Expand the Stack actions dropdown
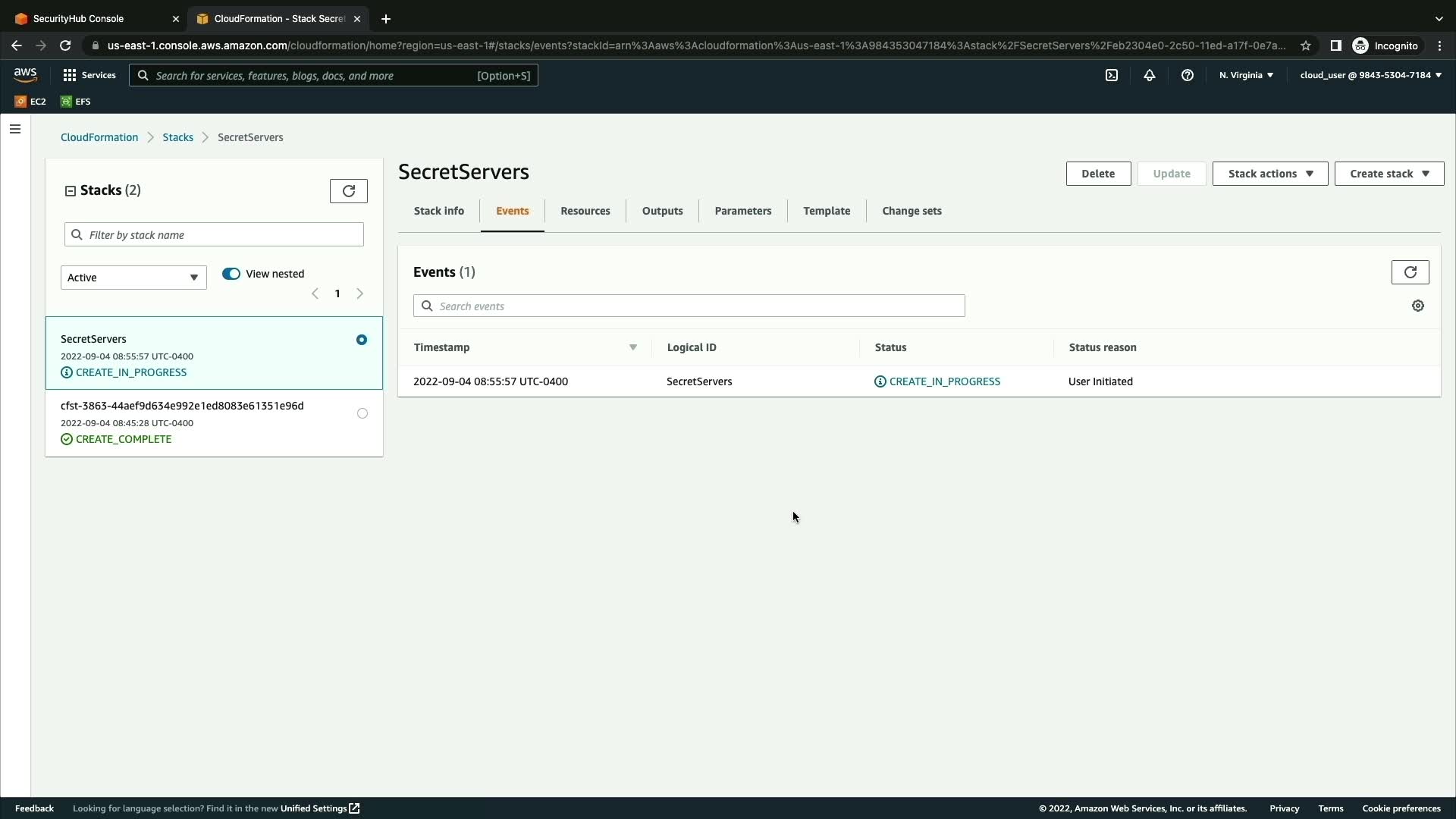Image resolution: width=1456 pixels, height=819 pixels. tap(1270, 174)
